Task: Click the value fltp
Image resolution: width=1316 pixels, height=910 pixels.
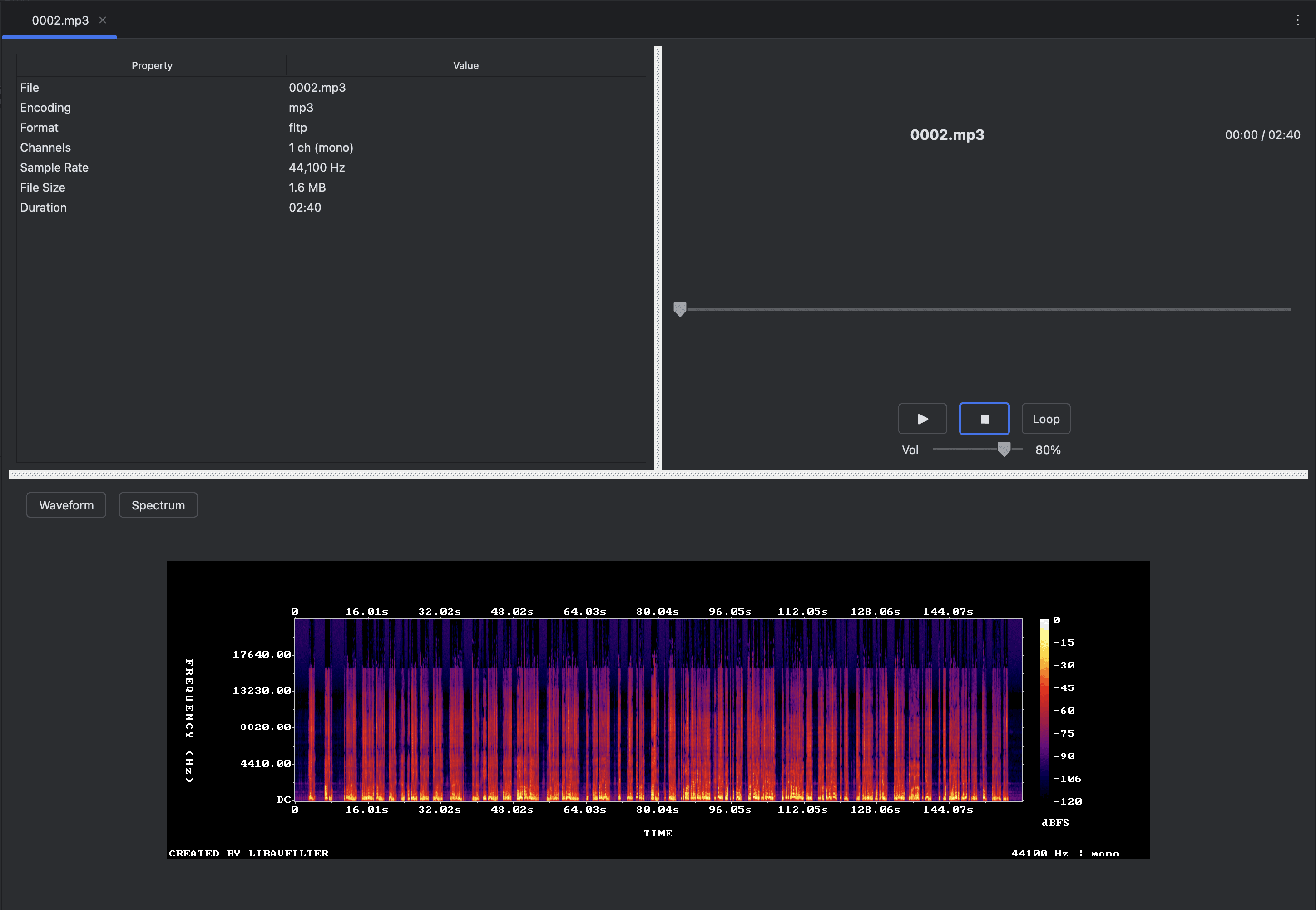Action: click(x=297, y=128)
